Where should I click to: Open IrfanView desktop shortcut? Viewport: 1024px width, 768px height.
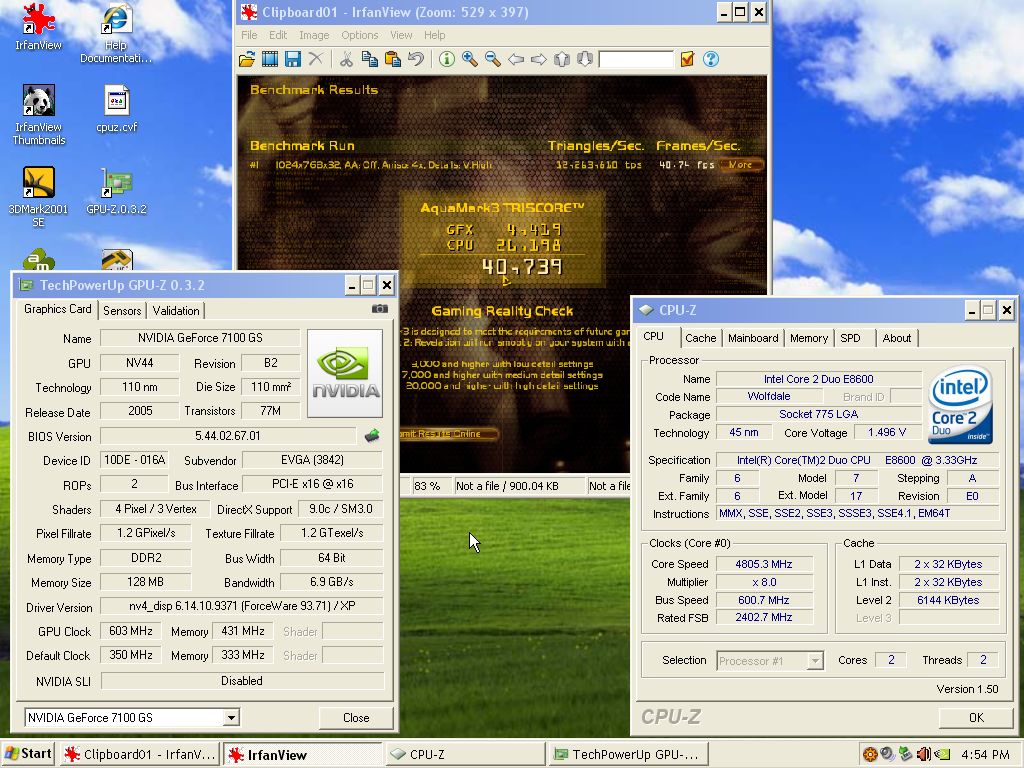click(38, 27)
